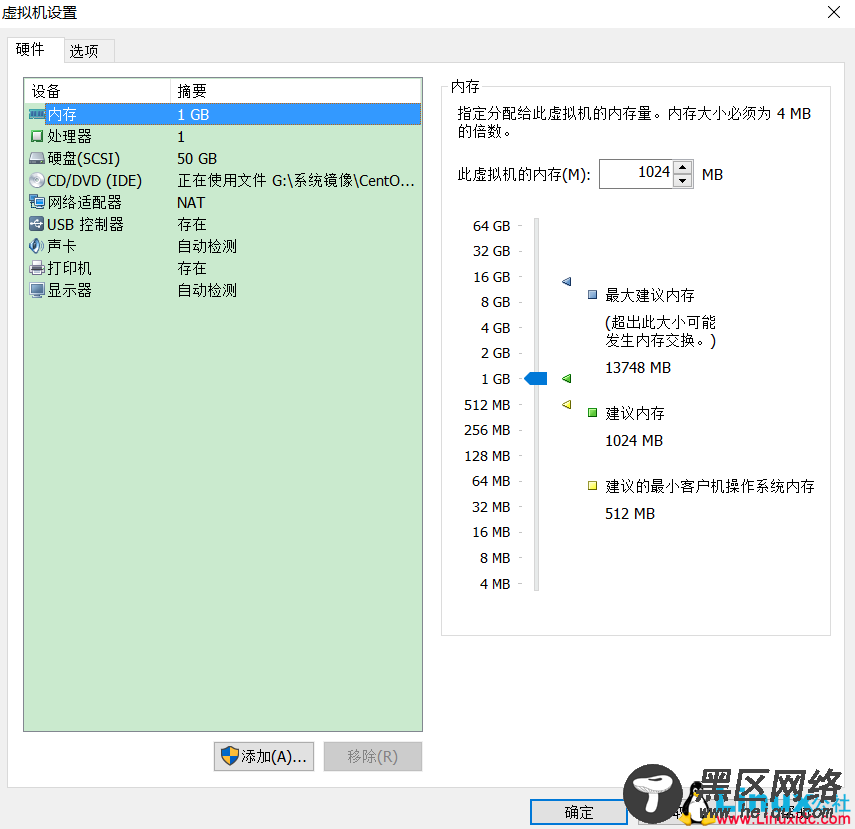
Task: Select the 显示器 device row
Action: tap(224, 290)
